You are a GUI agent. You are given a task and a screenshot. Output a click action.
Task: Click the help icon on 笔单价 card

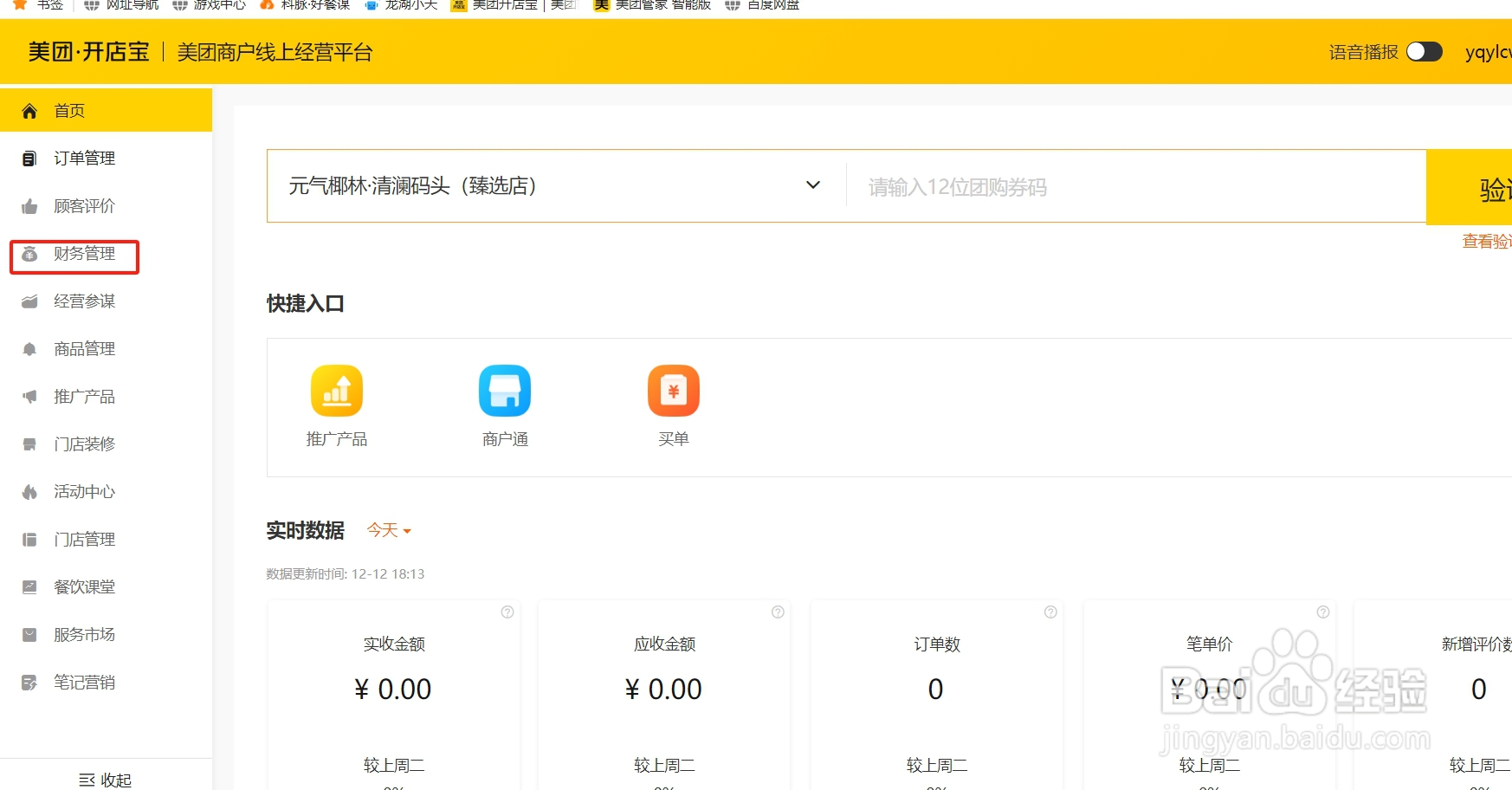click(x=1323, y=612)
